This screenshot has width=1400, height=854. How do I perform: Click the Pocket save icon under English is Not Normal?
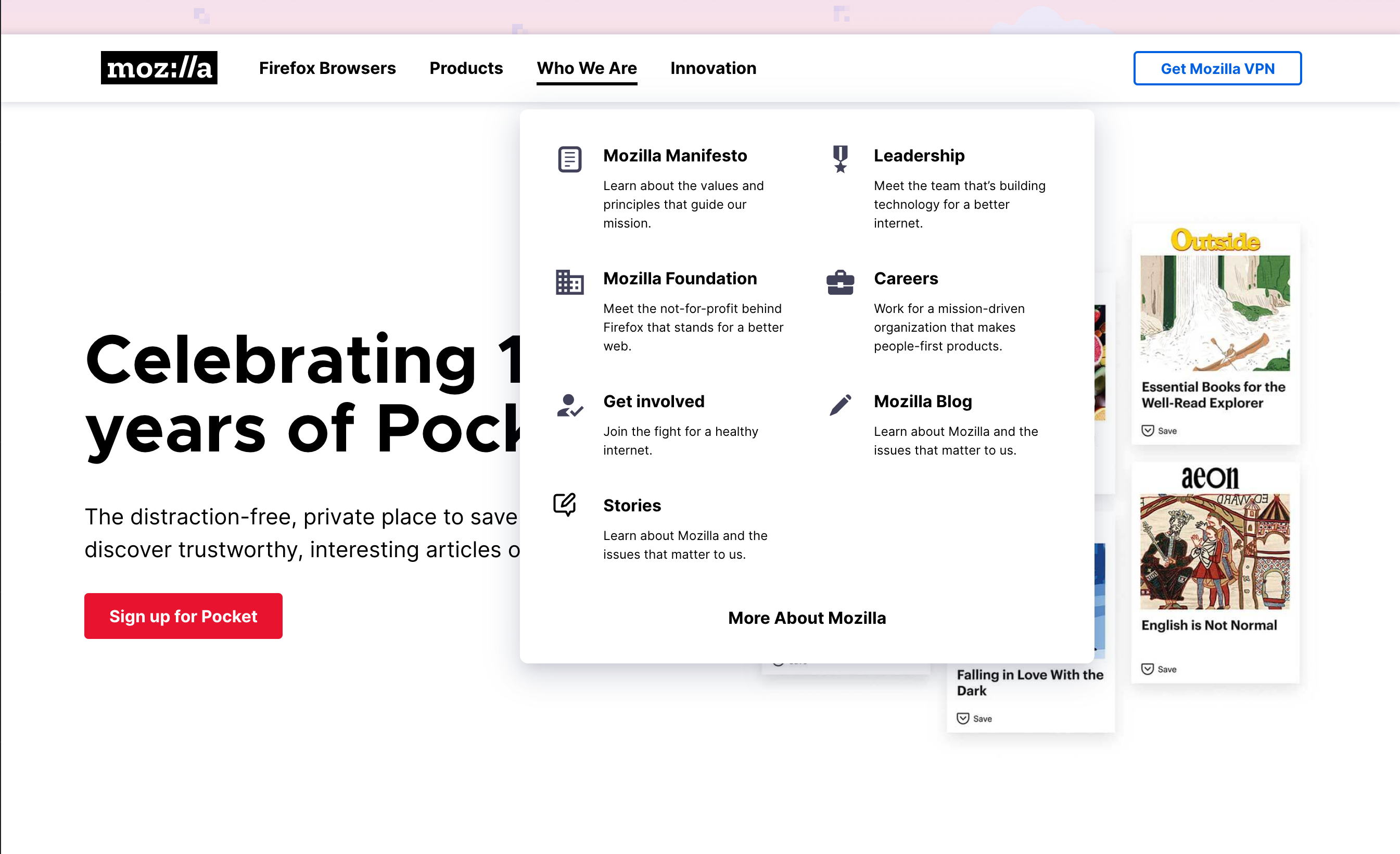(1148, 669)
